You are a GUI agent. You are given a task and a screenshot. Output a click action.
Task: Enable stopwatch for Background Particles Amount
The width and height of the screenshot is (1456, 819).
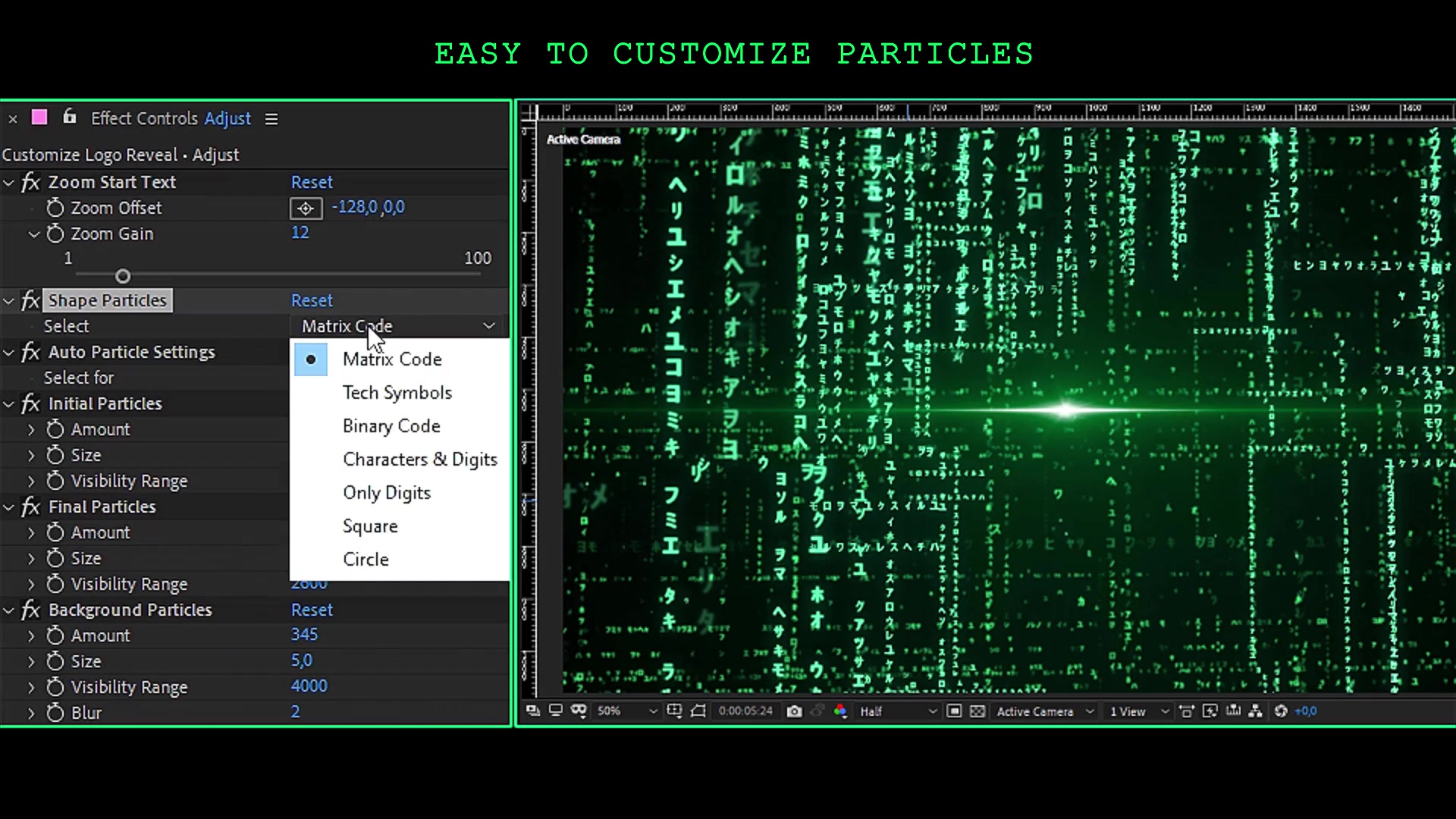(x=55, y=635)
